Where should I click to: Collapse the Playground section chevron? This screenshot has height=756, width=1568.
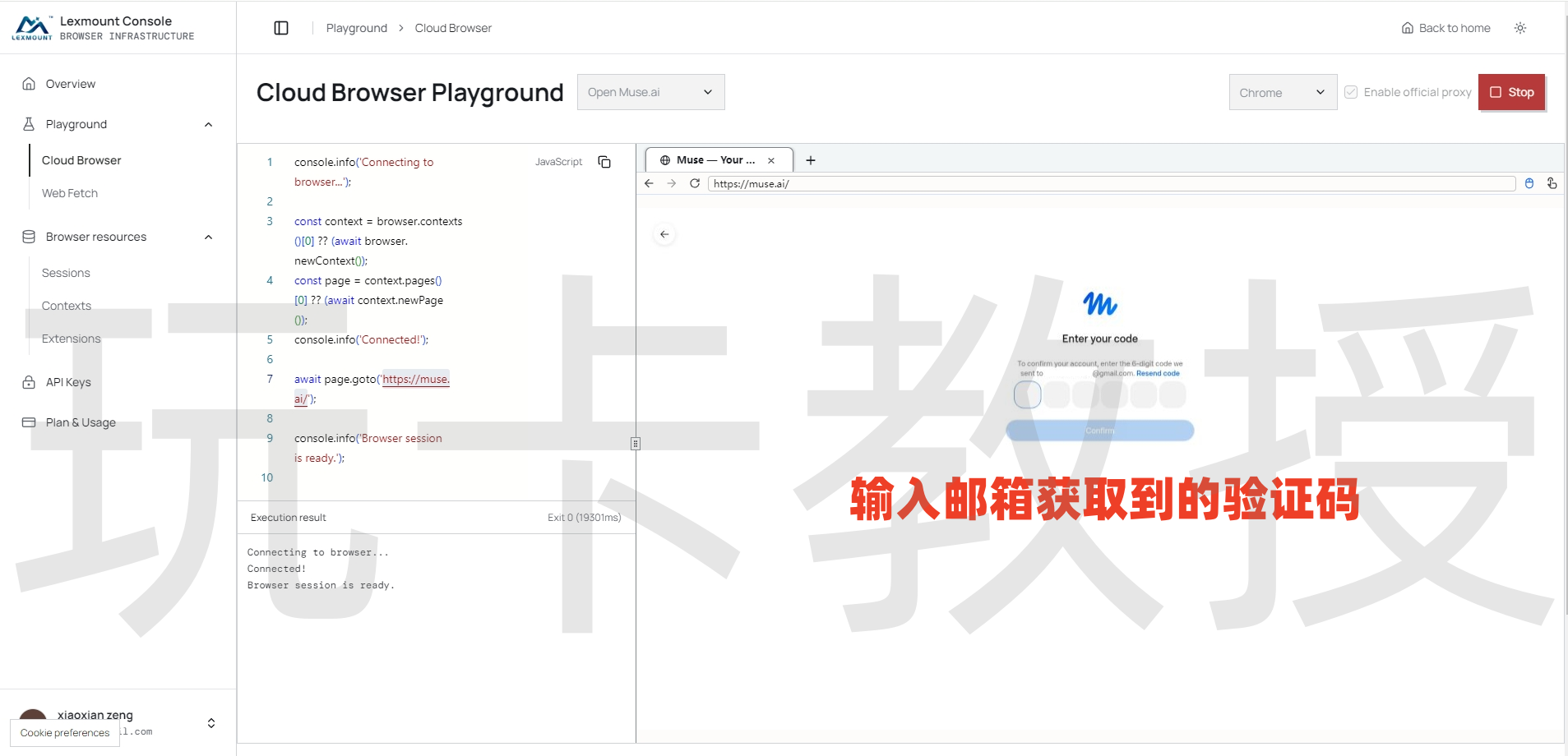pyautogui.click(x=209, y=125)
